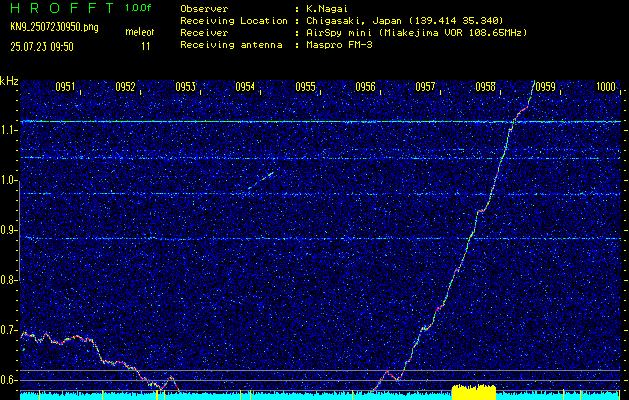Click the 0958 time marker
Screen dimensions: 629x400
tap(485, 87)
